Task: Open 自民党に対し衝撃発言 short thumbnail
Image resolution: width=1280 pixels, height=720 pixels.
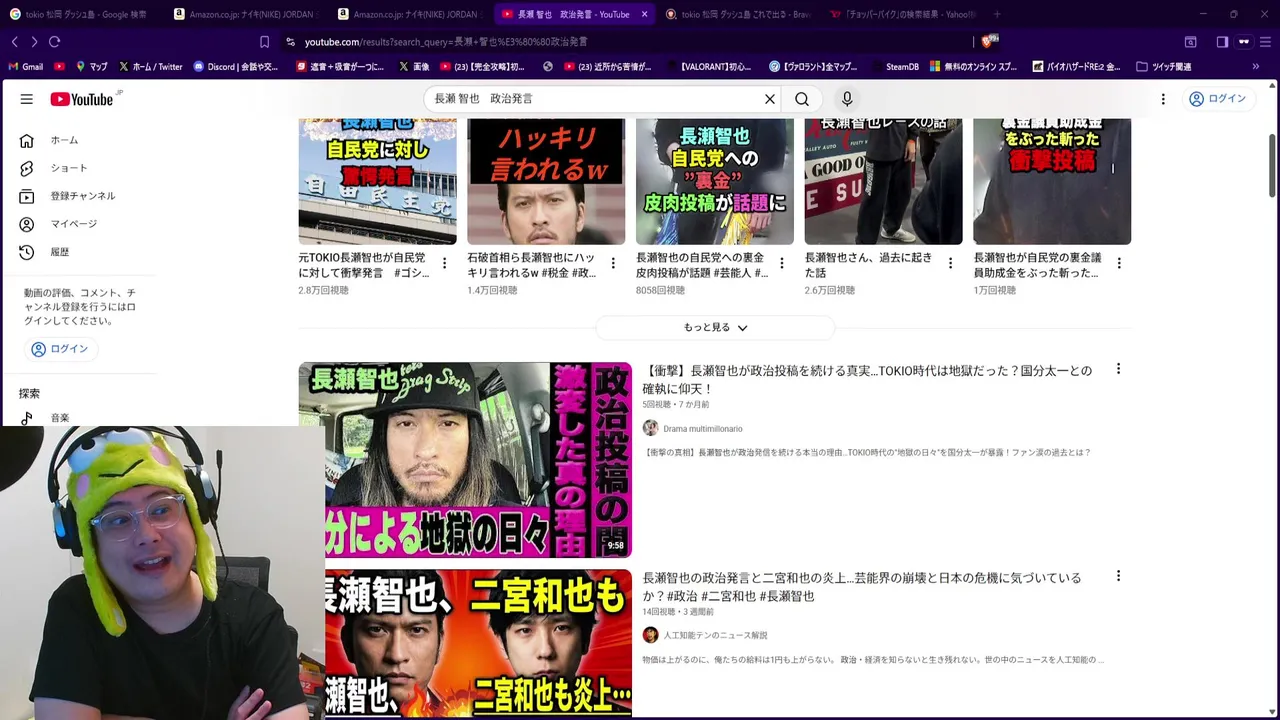Action: coord(377,181)
